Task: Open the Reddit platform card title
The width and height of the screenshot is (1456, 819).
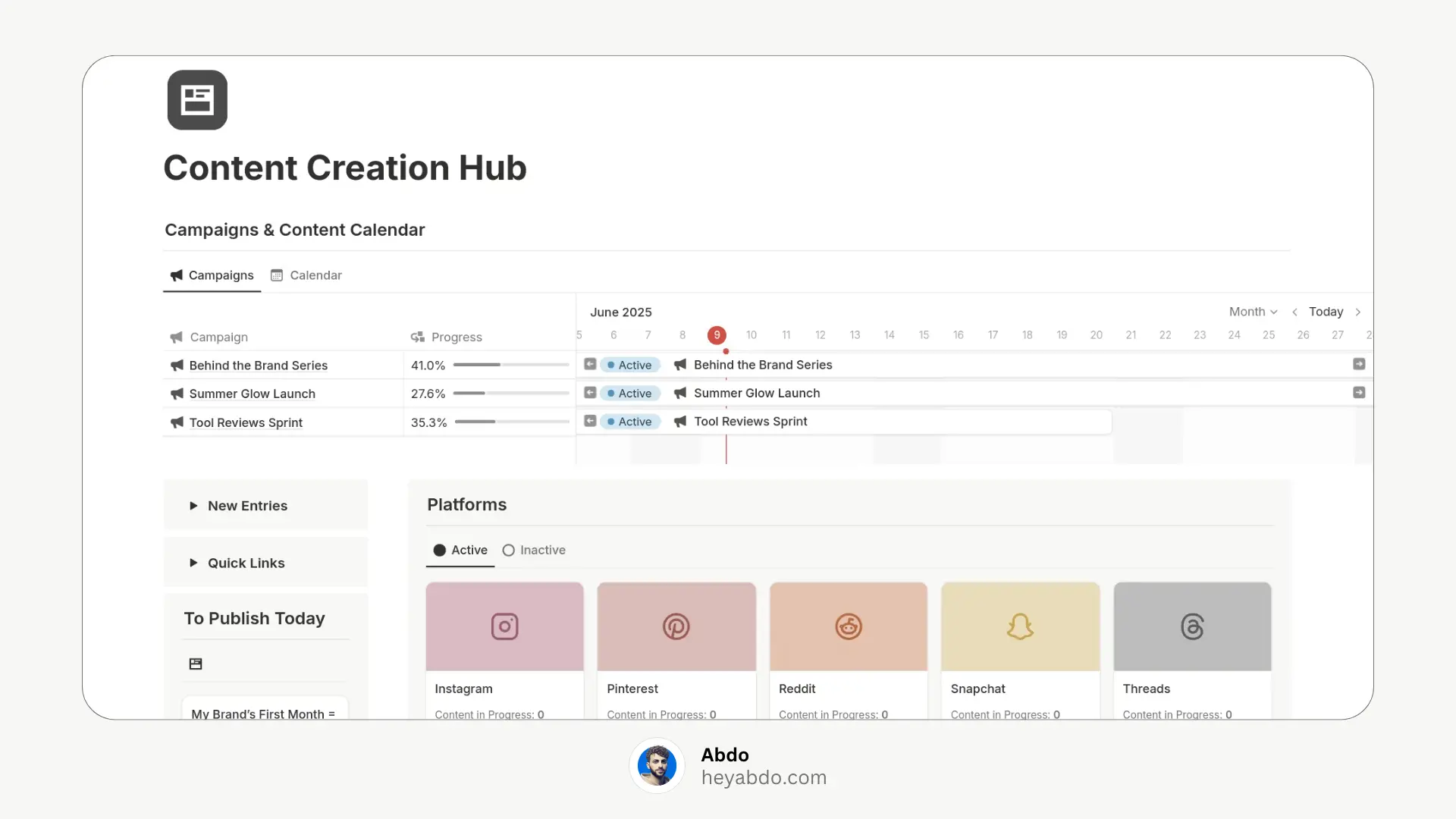Action: (797, 689)
